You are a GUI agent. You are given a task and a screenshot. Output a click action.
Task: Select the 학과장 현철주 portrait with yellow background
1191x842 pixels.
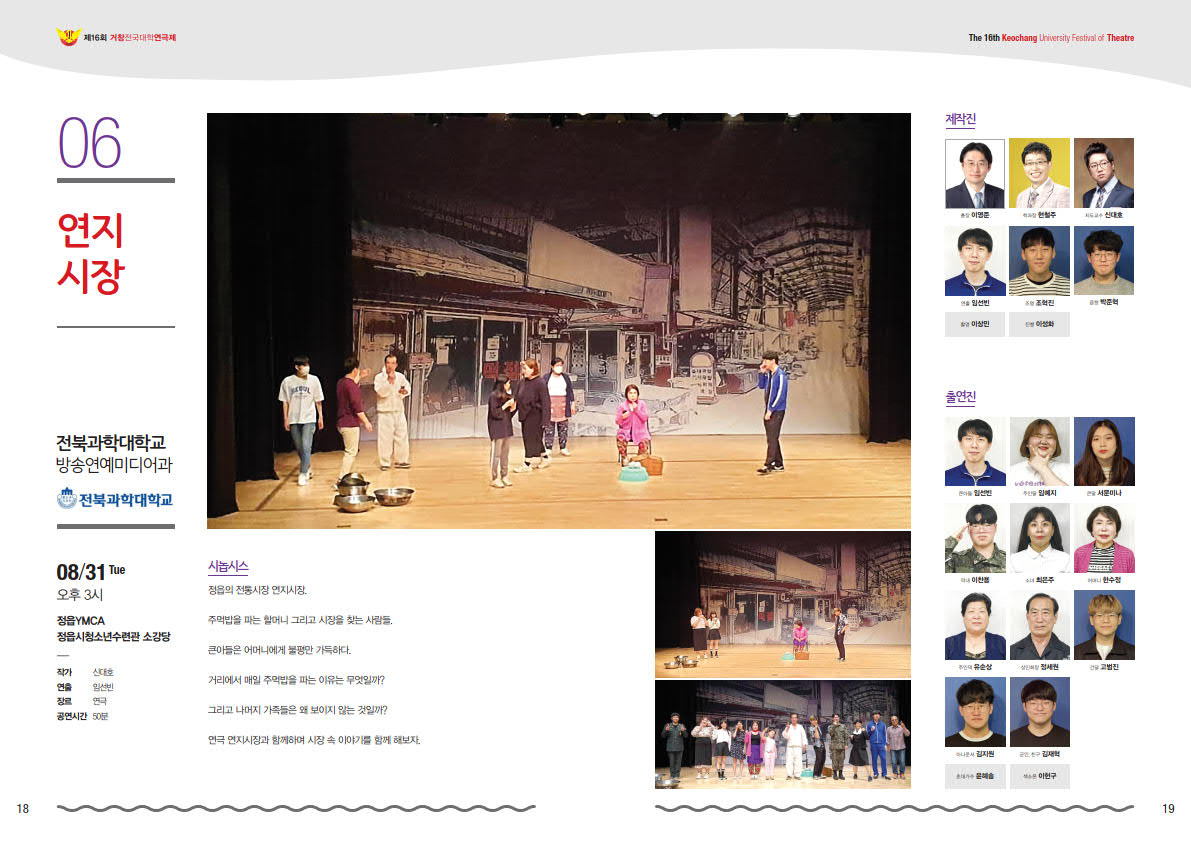[1039, 173]
